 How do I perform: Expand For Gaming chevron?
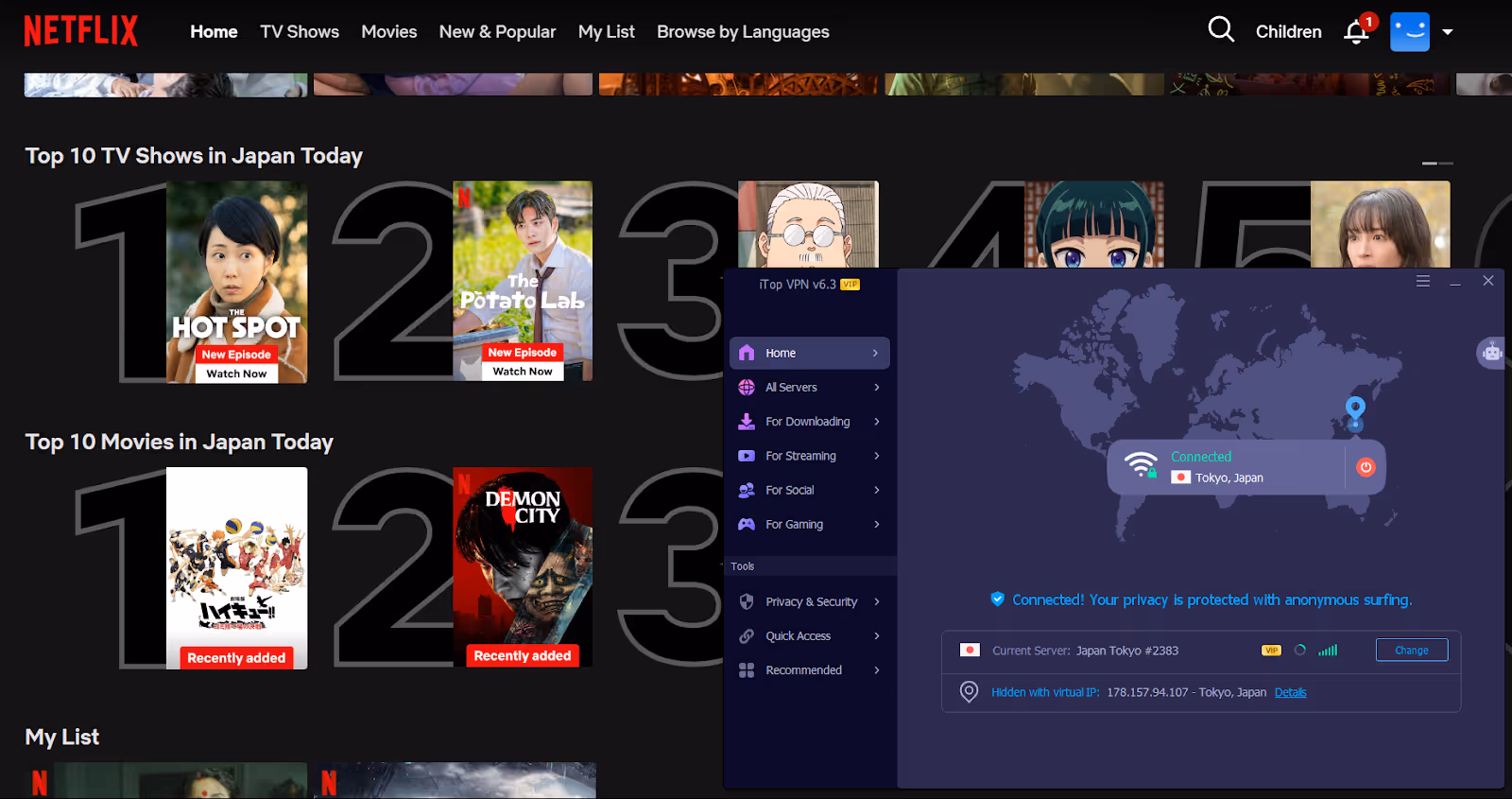pyautogui.click(x=877, y=524)
